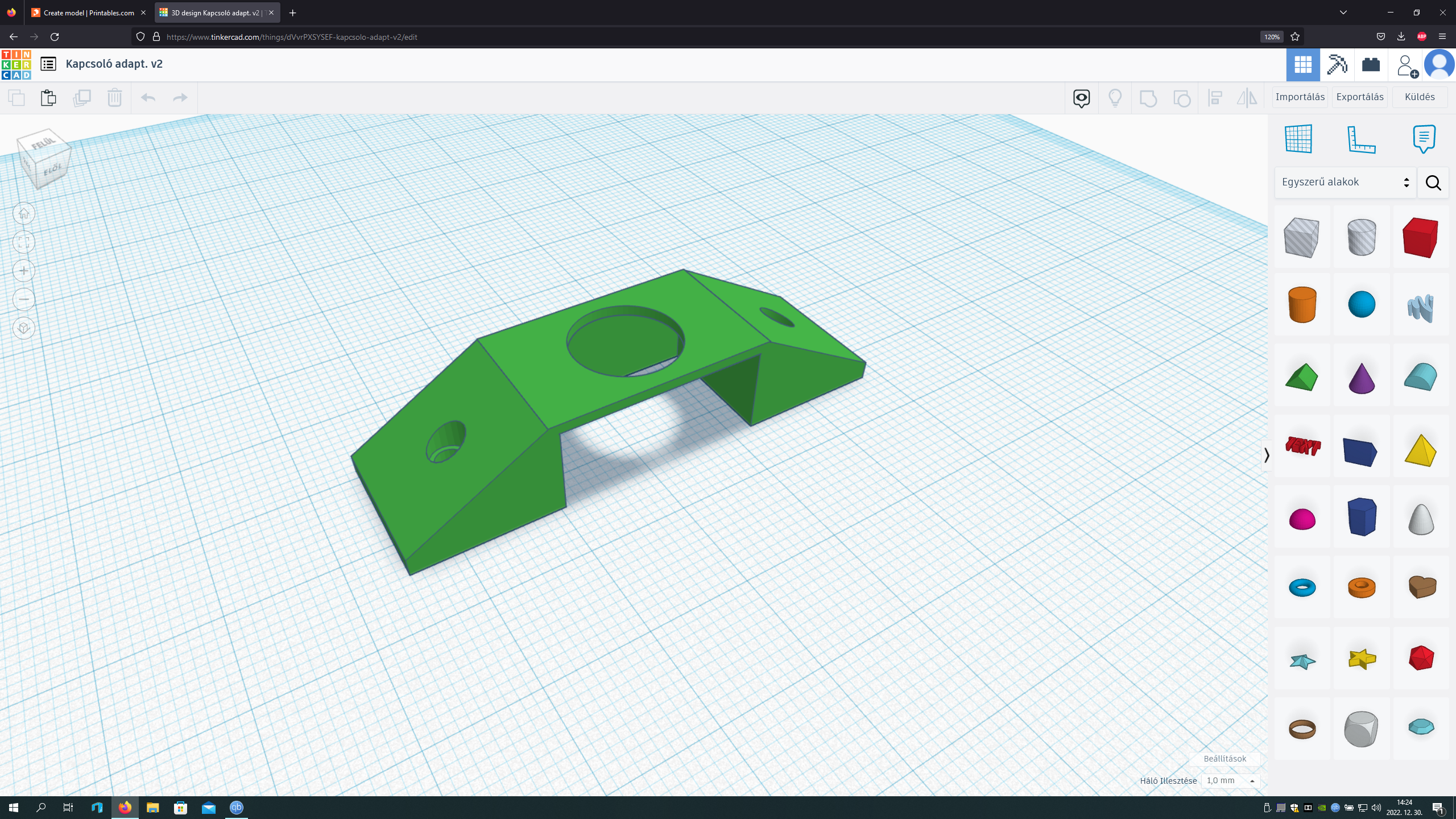1456x819 pixels.
Task: Select the Workplane tool
Action: click(x=1298, y=139)
